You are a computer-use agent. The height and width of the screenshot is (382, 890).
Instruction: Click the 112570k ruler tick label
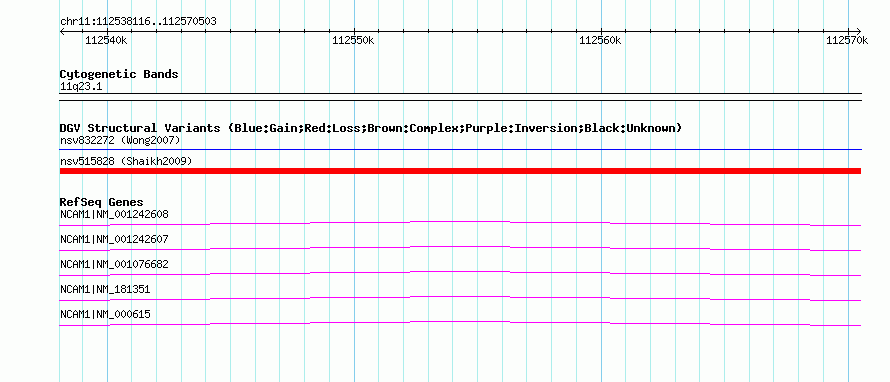(847, 41)
